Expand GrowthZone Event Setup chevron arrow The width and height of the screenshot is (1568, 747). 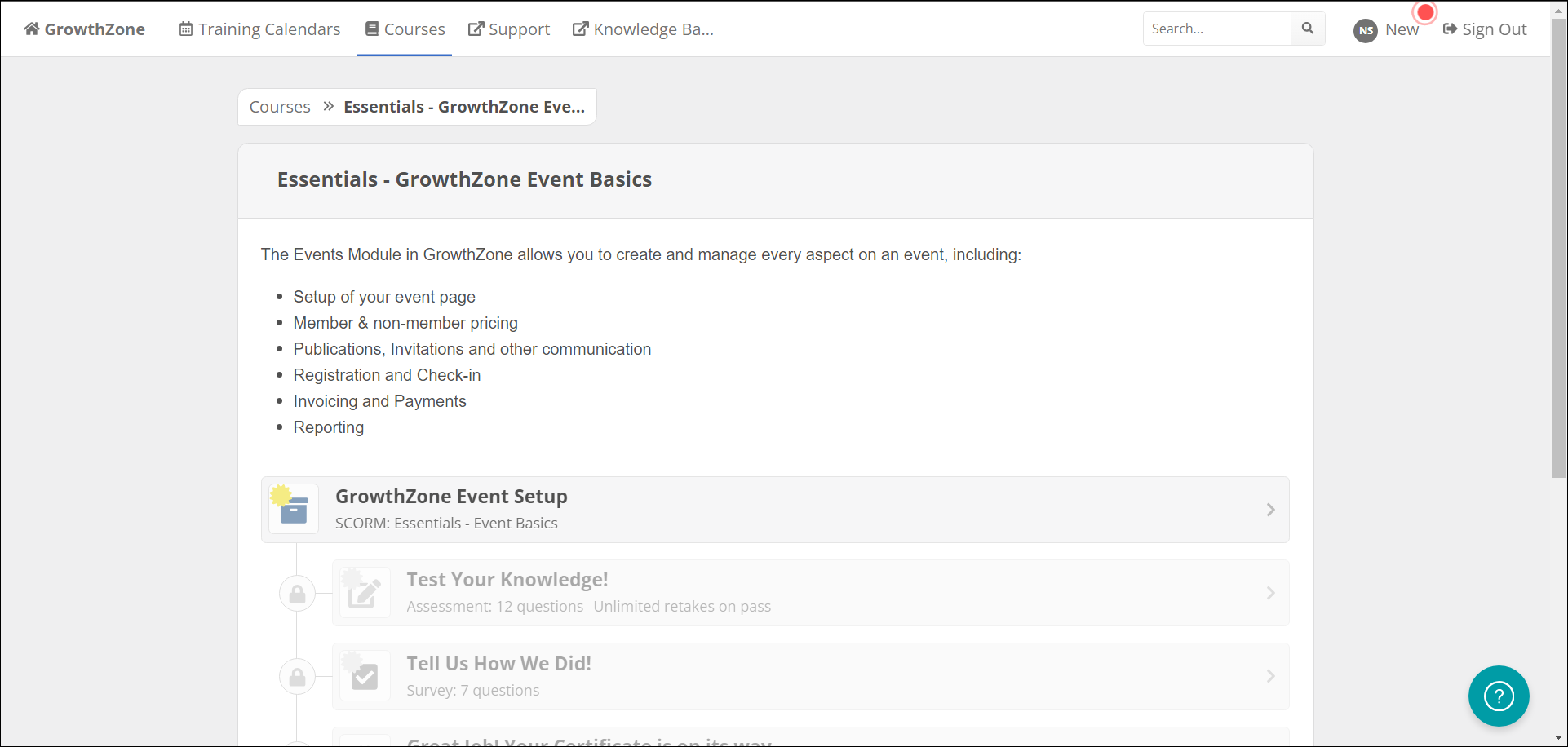click(1270, 510)
